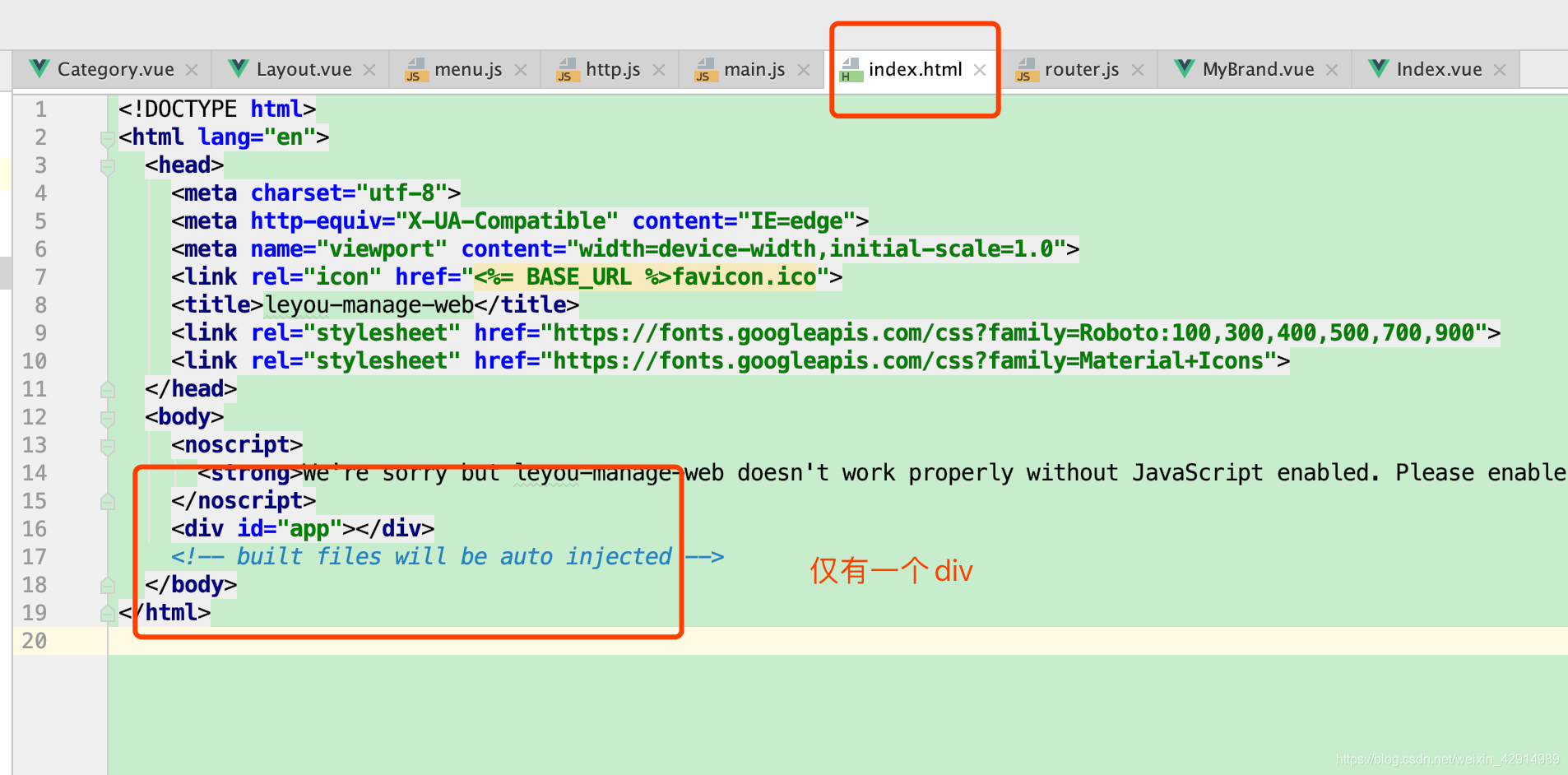Click the Vue icon on Layout.vue tab

238,69
